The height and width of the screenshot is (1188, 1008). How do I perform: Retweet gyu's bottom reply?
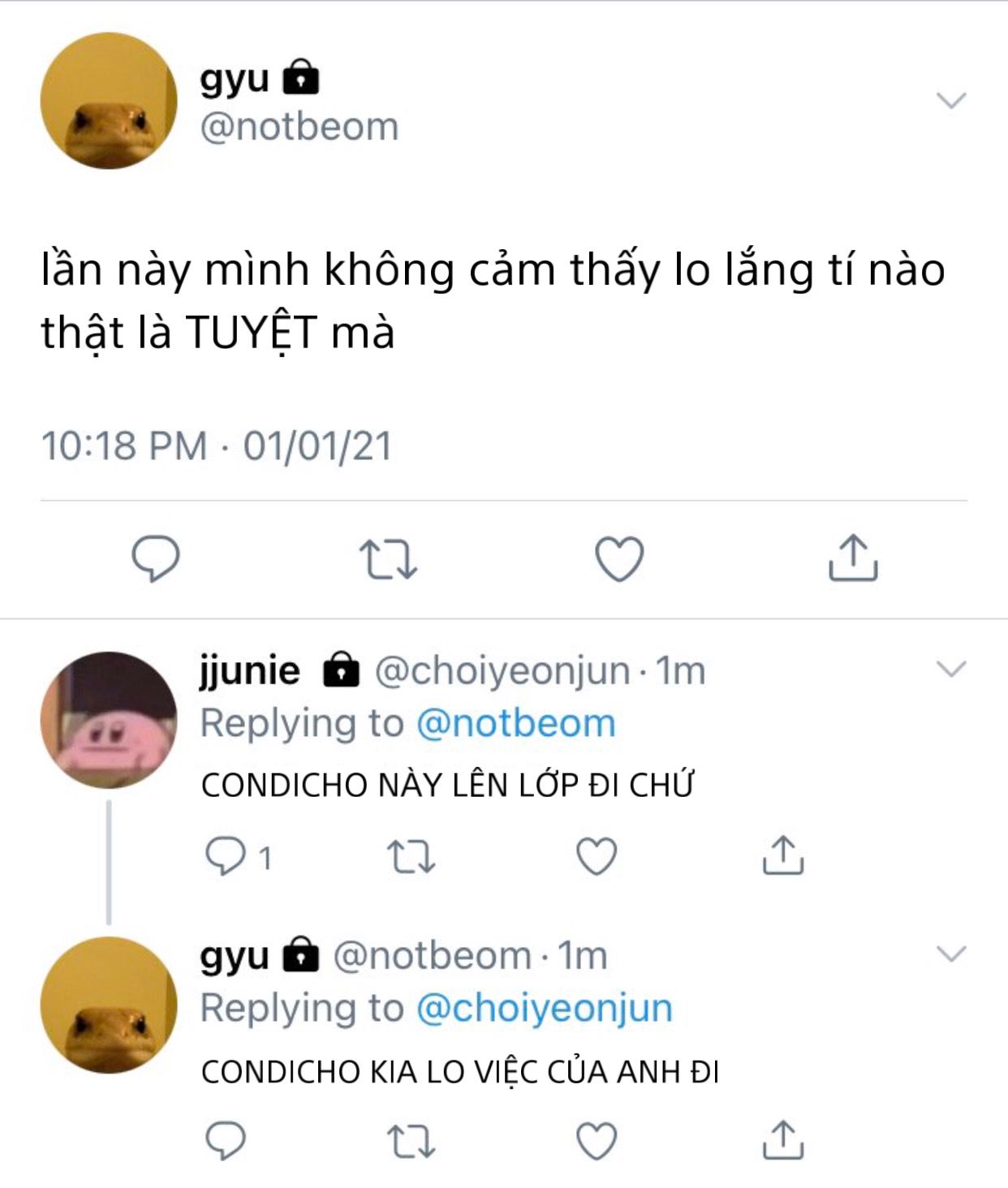coord(411,1141)
